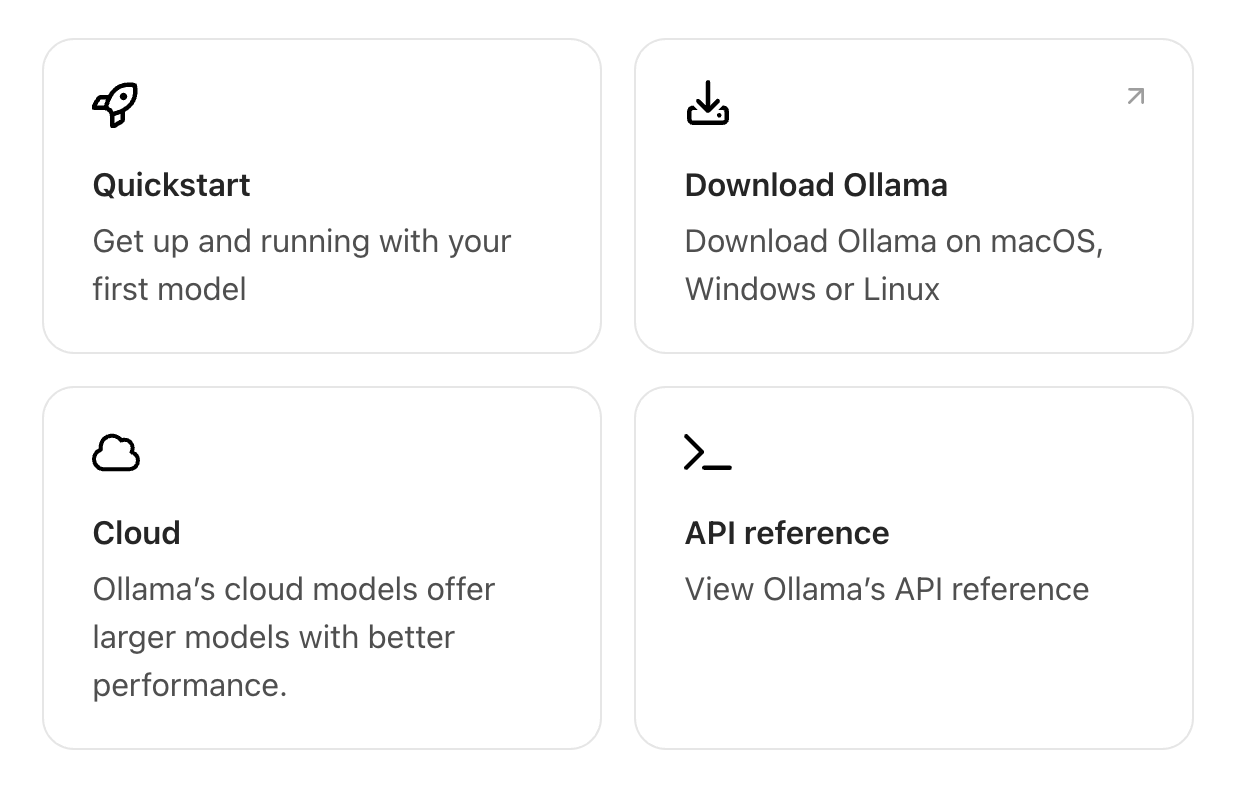This screenshot has height=788, width=1240.
Task: Click the cloud icon
Action: (x=116, y=453)
